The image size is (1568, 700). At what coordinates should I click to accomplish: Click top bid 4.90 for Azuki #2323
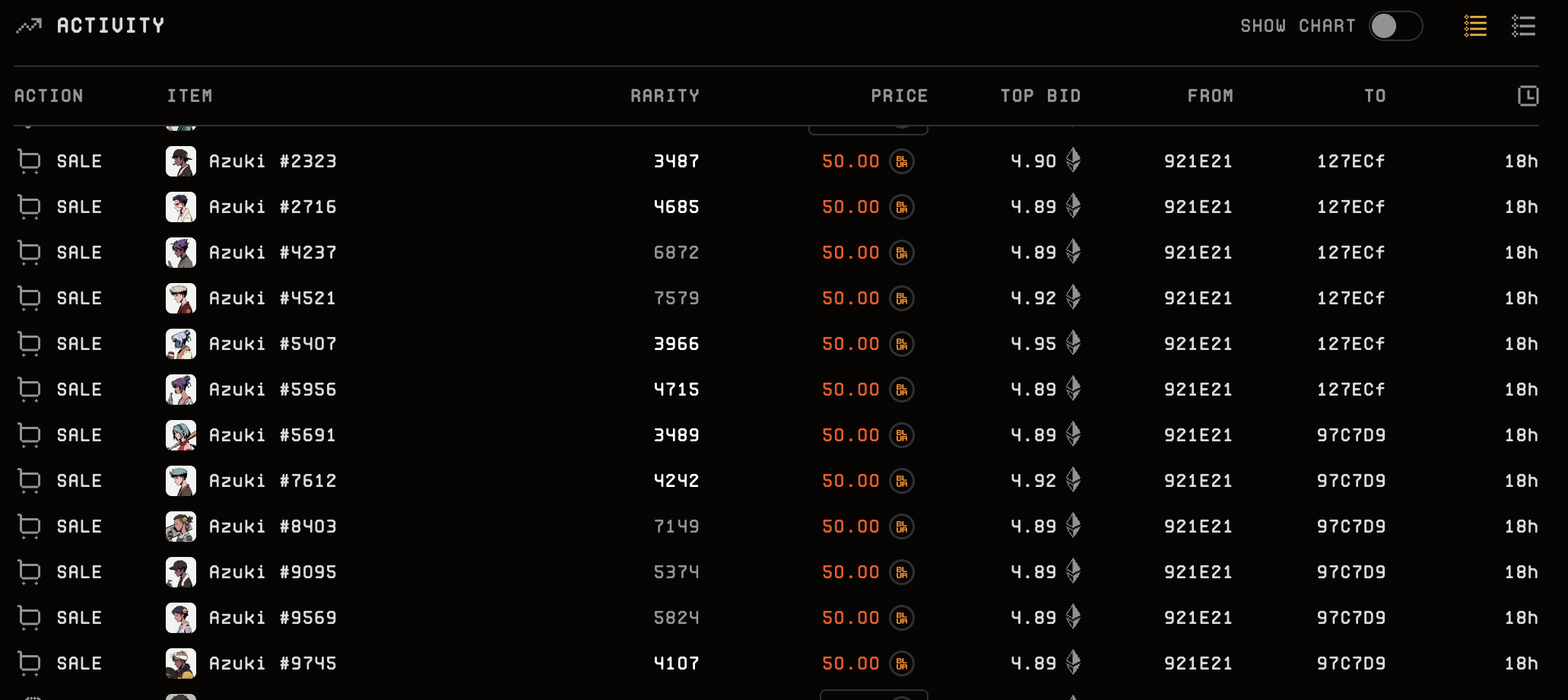click(1033, 161)
